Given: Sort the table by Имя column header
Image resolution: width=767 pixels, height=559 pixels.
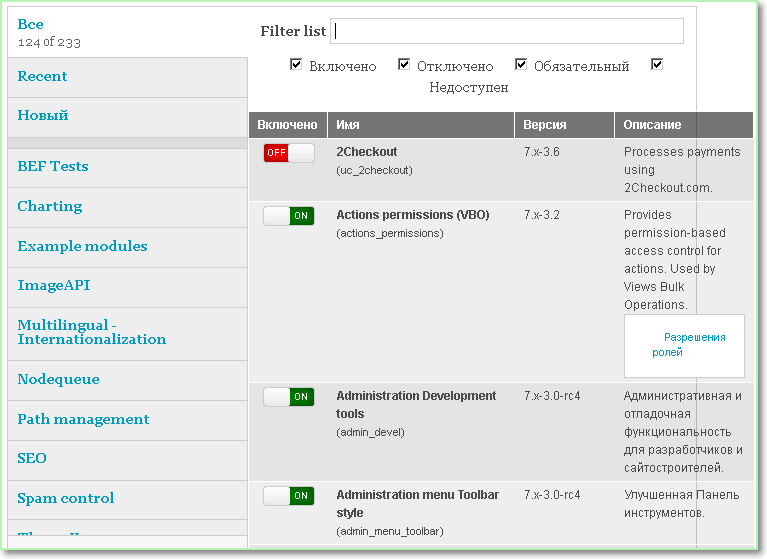Looking at the screenshot, I should pyautogui.click(x=348, y=125).
